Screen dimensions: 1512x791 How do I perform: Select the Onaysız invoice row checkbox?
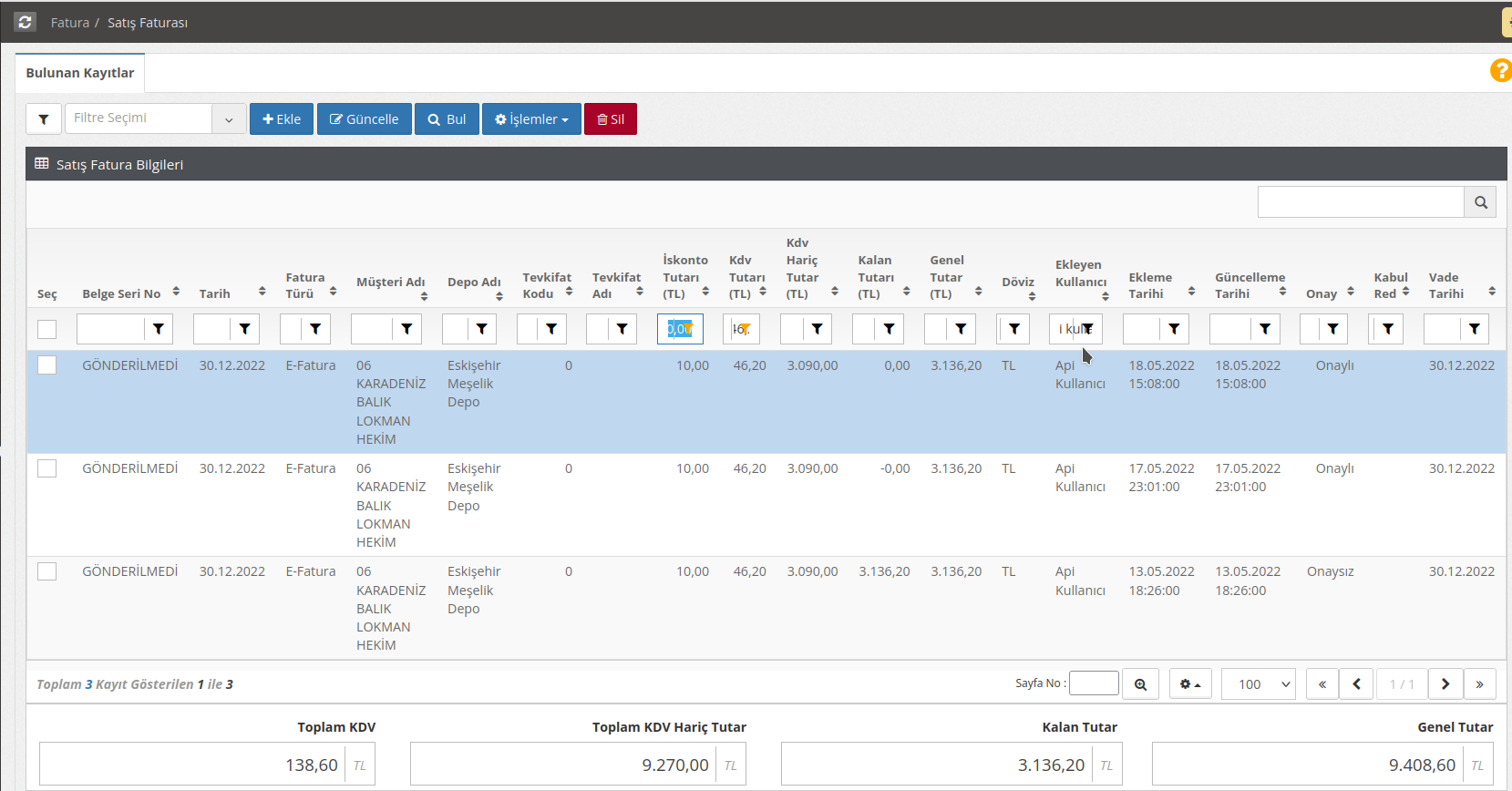47,571
